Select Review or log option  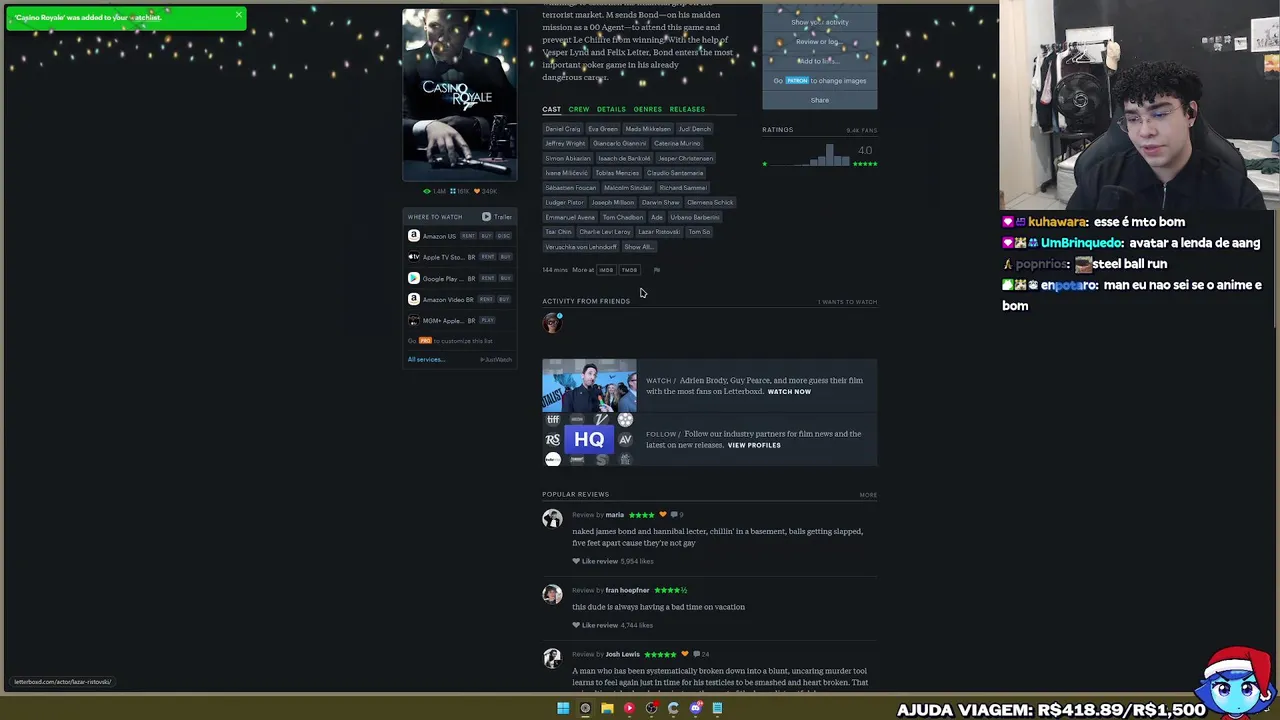click(x=819, y=42)
